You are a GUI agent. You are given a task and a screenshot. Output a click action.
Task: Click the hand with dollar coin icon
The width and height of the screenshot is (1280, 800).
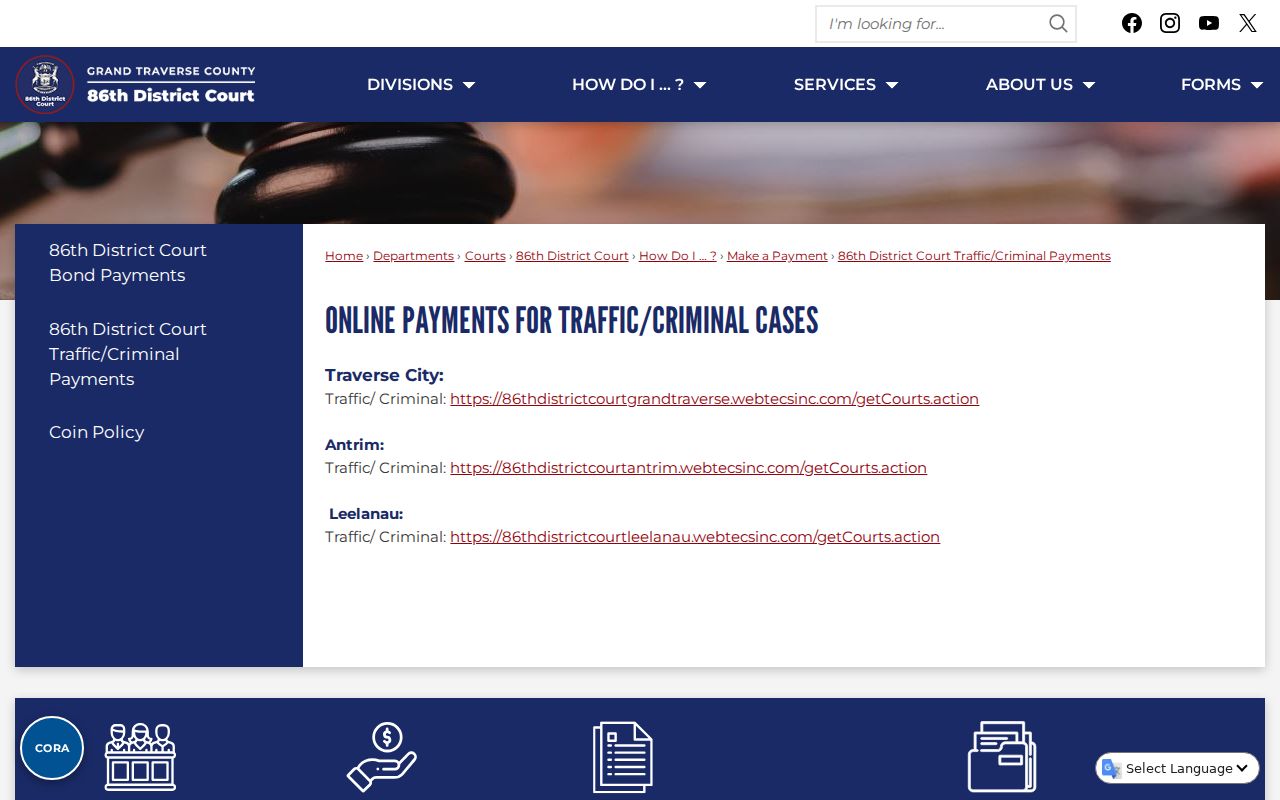pos(381,757)
